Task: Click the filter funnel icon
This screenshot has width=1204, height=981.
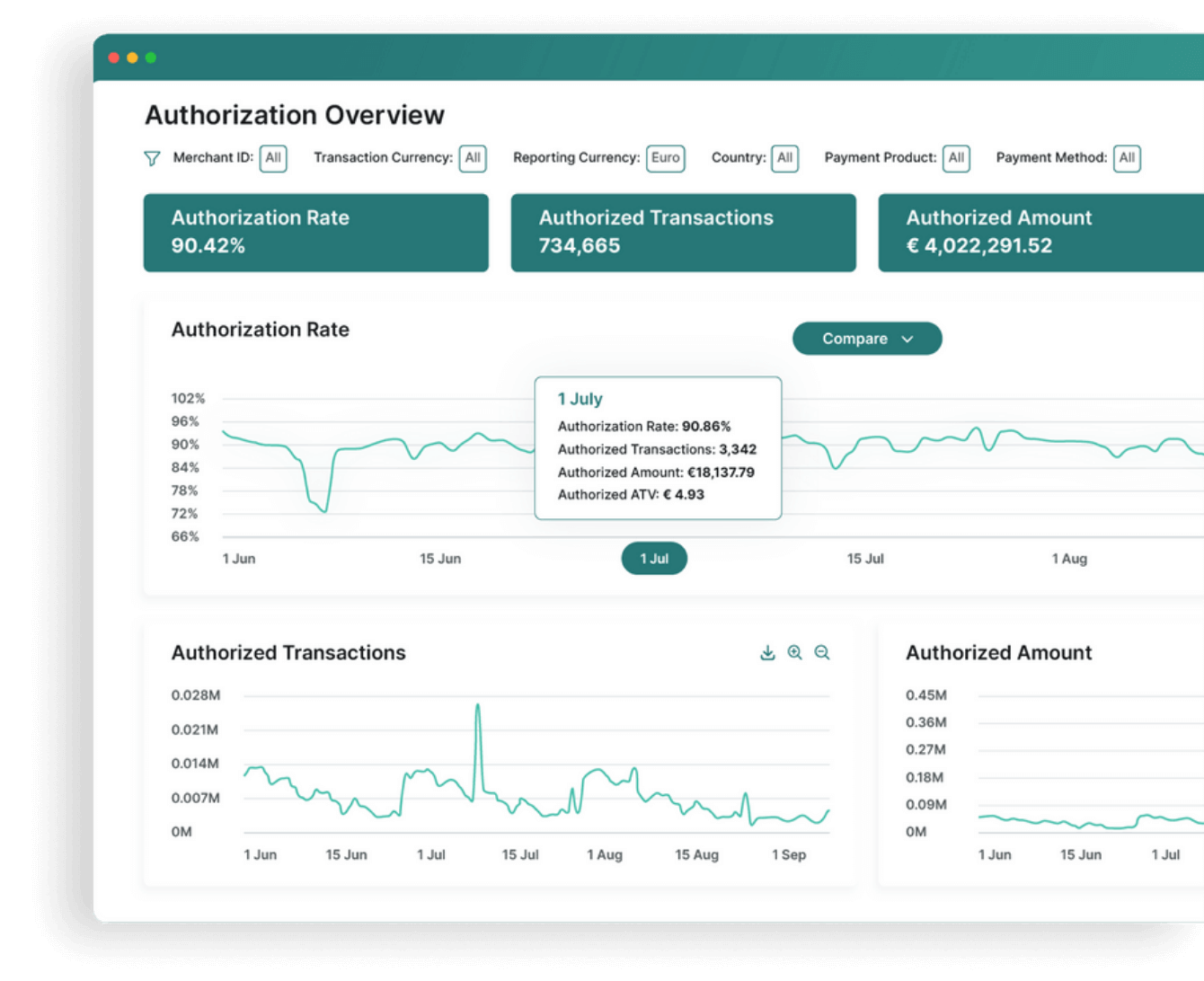Action: (x=152, y=158)
